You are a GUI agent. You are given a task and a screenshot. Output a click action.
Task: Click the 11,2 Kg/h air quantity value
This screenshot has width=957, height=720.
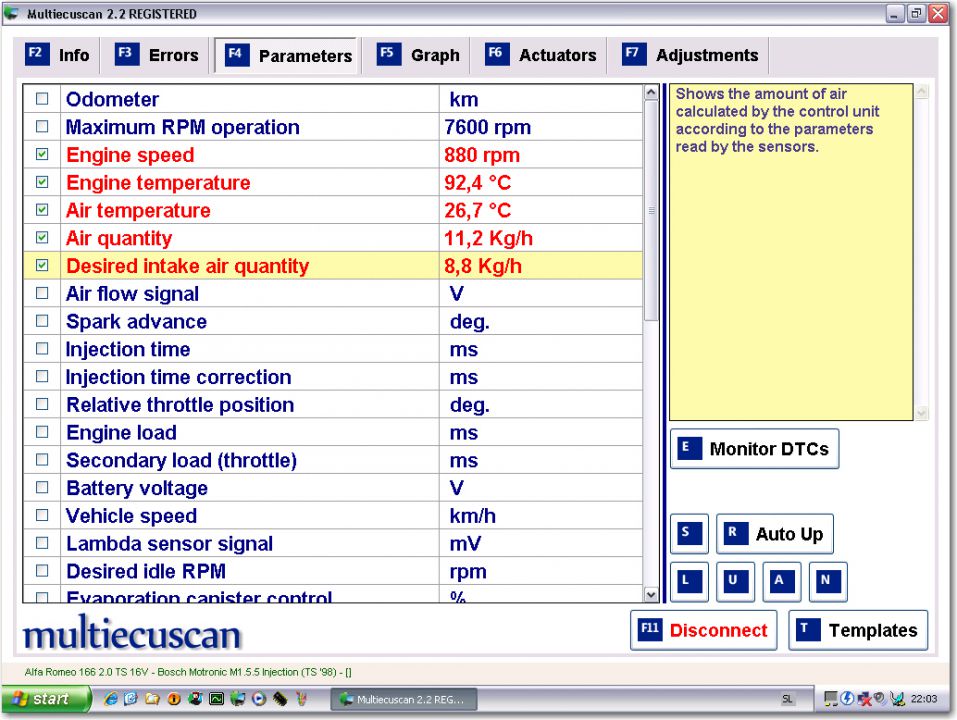(488, 238)
